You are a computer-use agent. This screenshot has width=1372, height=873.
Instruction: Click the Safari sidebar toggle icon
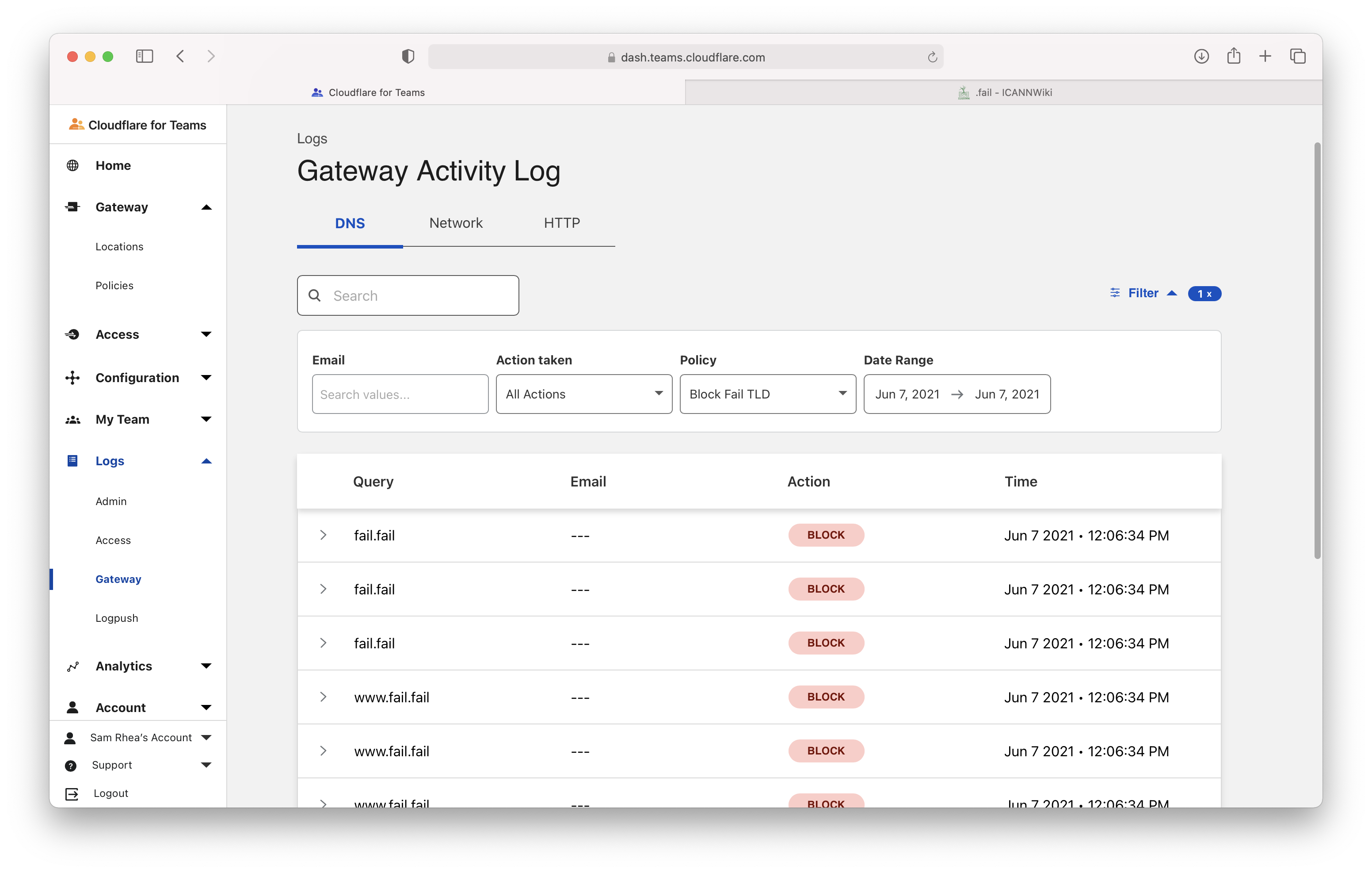144,56
